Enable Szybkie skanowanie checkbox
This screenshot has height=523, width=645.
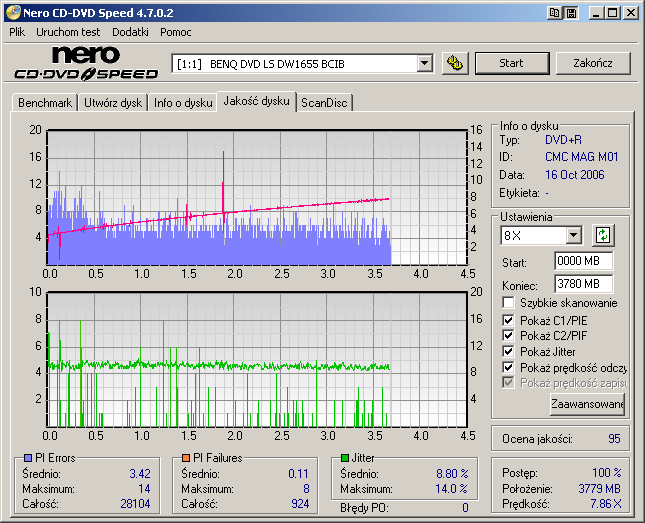(x=508, y=303)
